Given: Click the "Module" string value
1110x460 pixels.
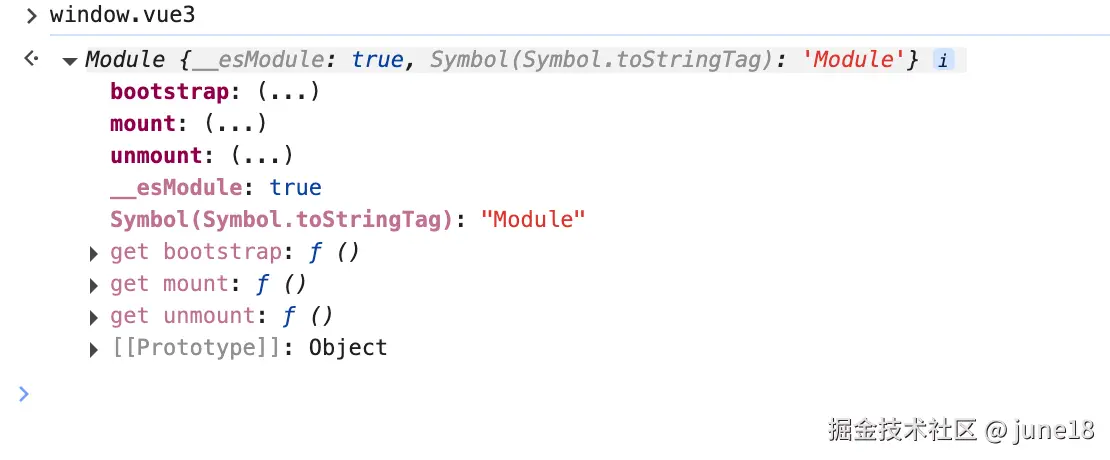Looking at the screenshot, I should click(532, 220).
